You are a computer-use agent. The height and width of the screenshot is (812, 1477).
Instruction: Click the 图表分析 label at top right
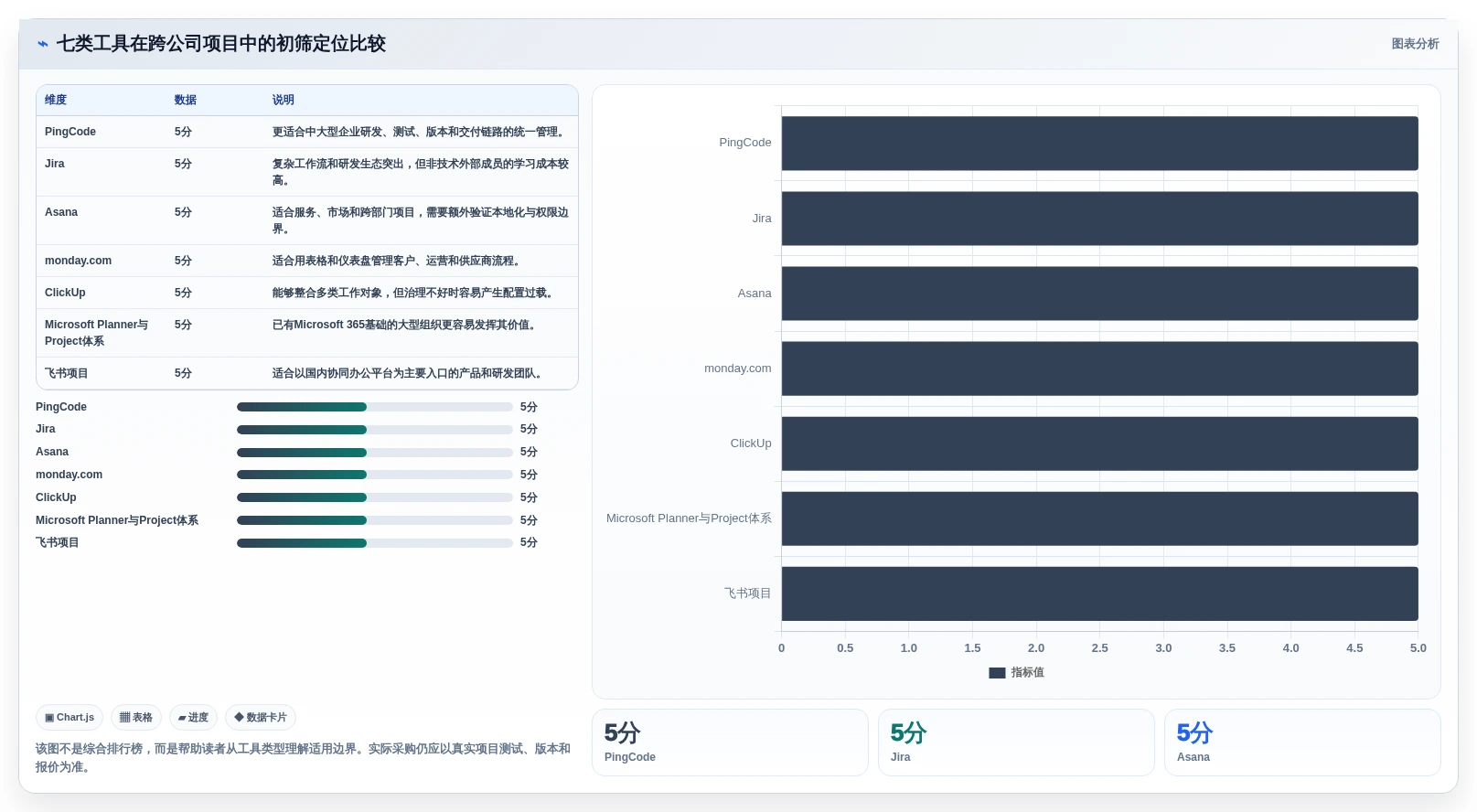(1415, 44)
